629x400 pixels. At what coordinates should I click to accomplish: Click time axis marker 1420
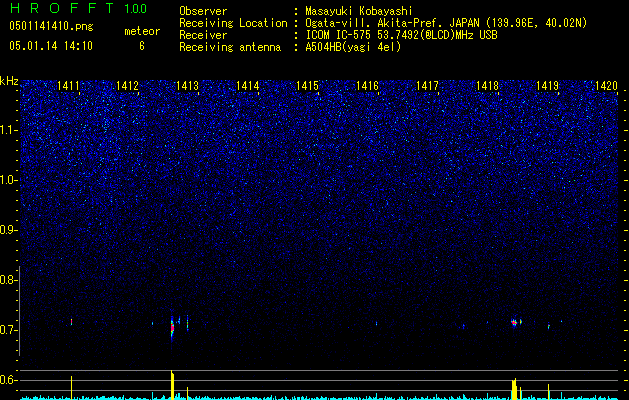click(606, 85)
